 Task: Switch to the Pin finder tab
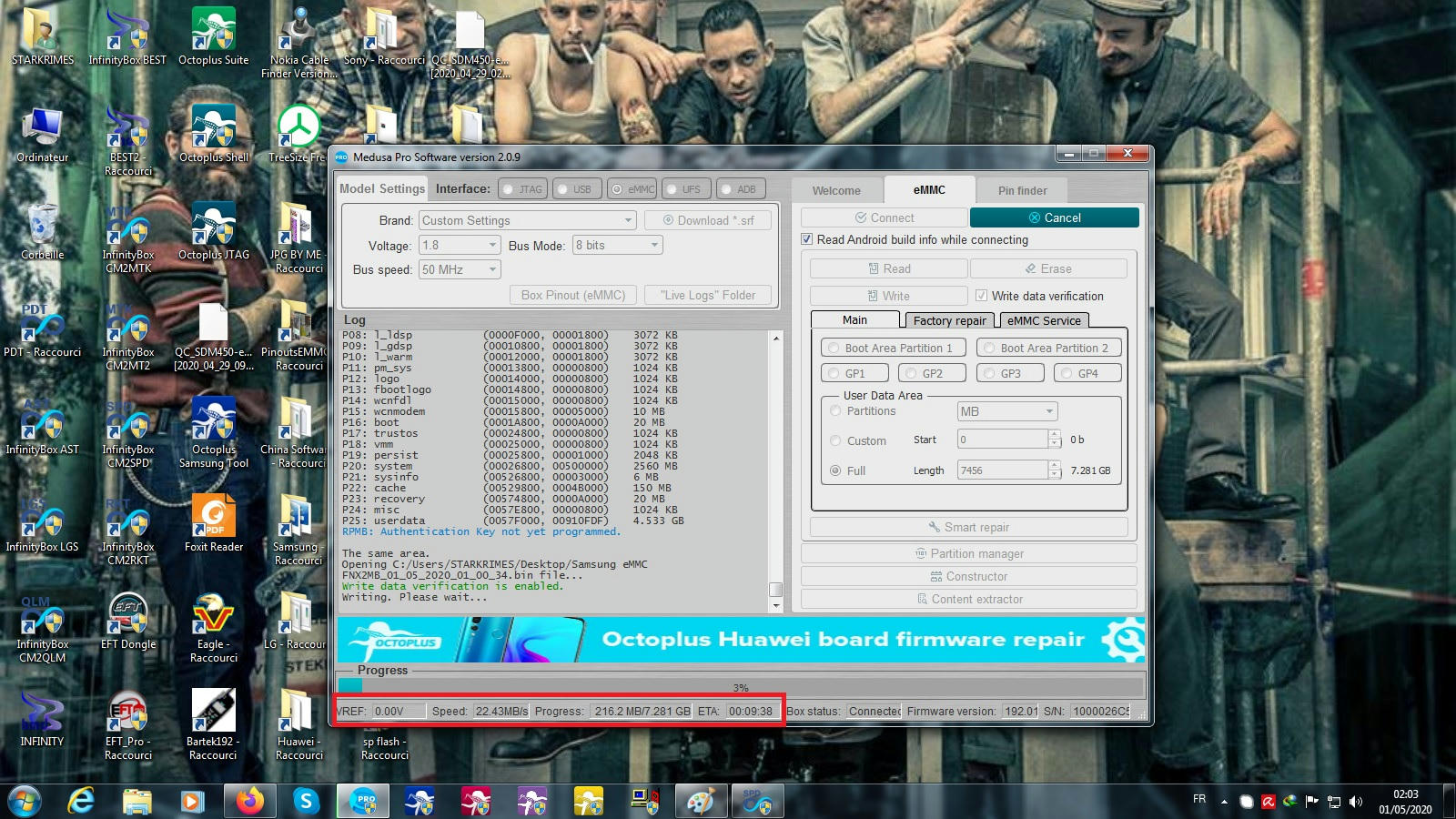point(1021,190)
